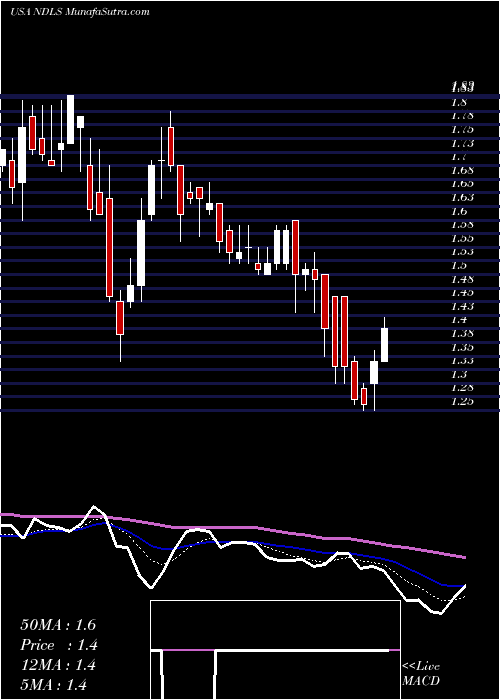This screenshot has height=700, width=500.
Task: Select the 12MA : 1.4 legend entry
Action: pos(58,665)
